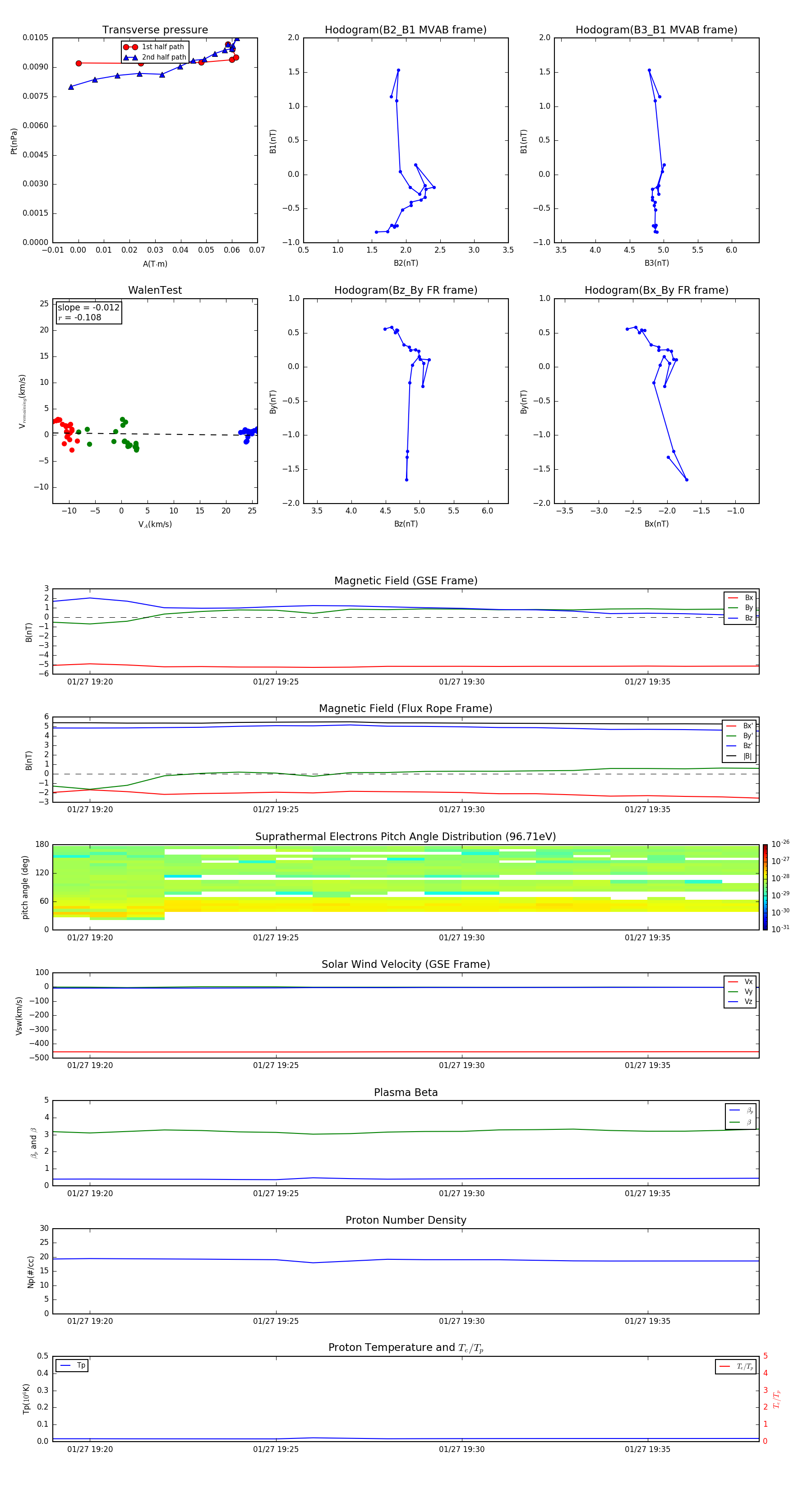This screenshot has width=812, height=1489.
Task: Click the 'Bx(nT)' x-axis label
Action: click(656, 524)
